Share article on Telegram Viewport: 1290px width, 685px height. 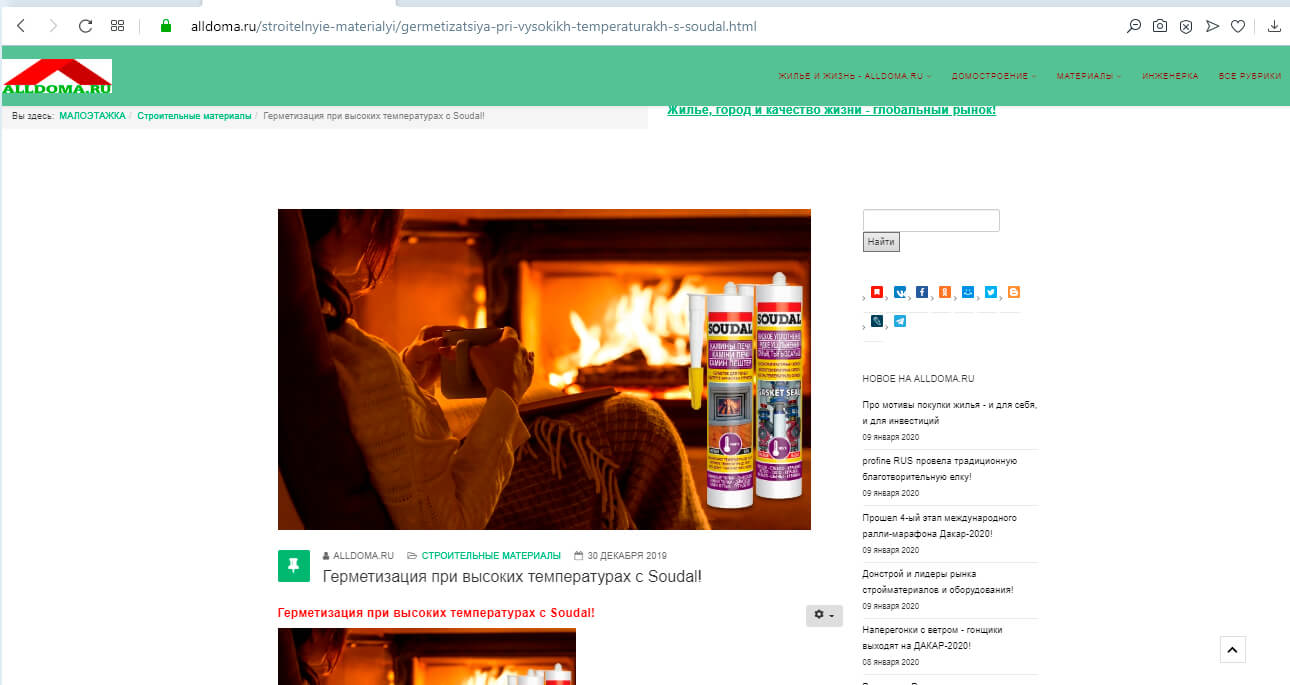point(900,321)
